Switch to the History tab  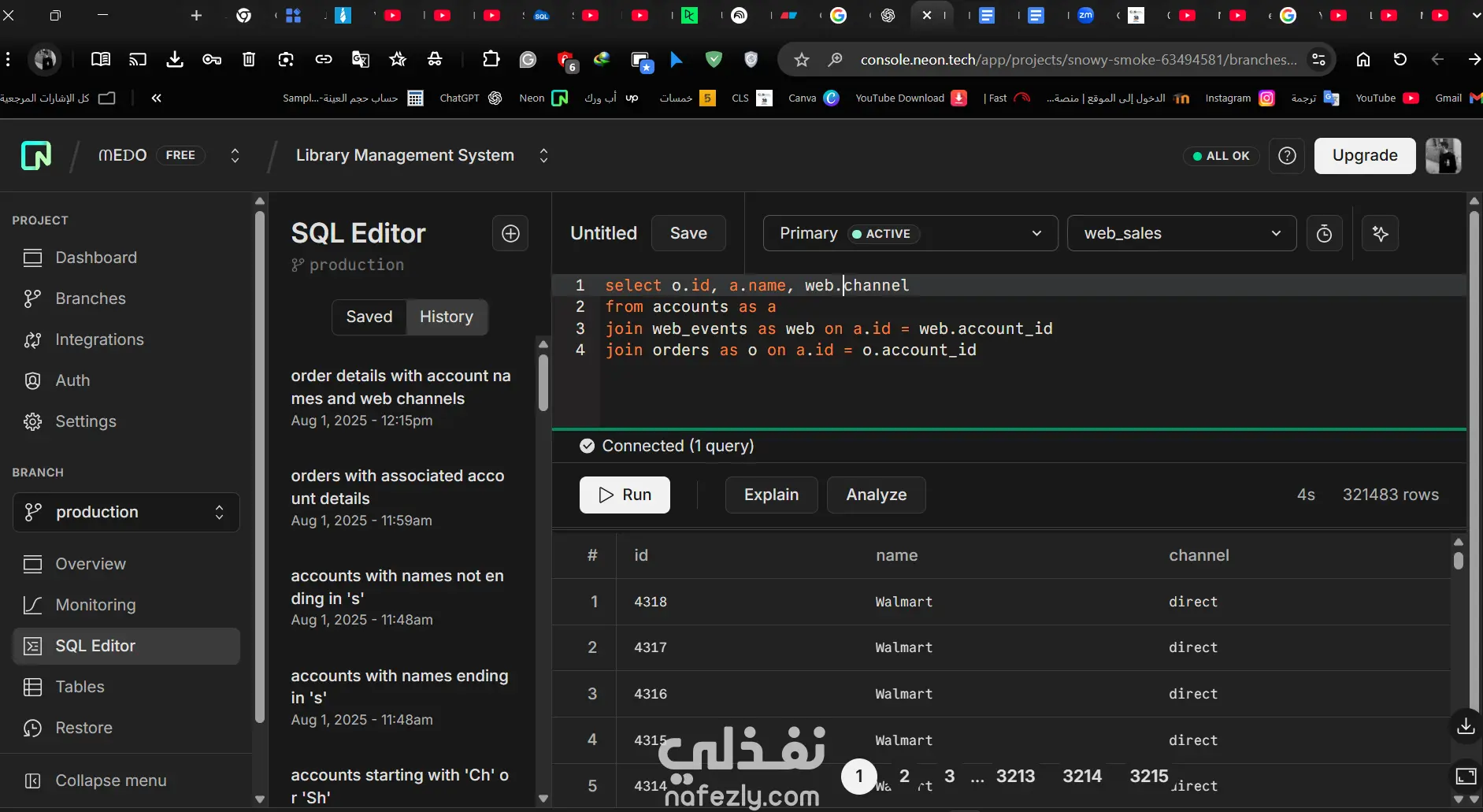click(x=447, y=317)
